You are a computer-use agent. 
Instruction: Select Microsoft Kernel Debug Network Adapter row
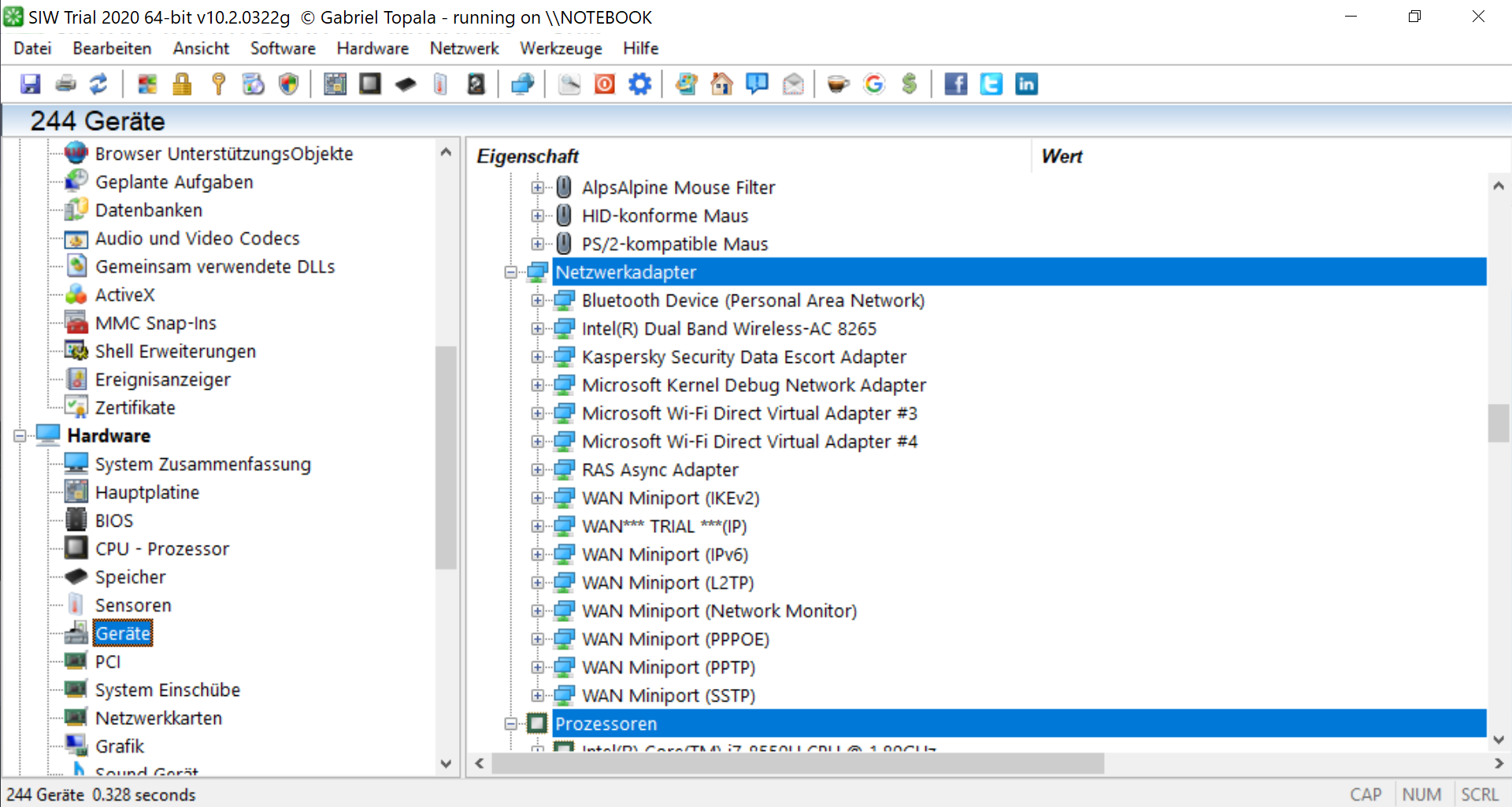(754, 385)
